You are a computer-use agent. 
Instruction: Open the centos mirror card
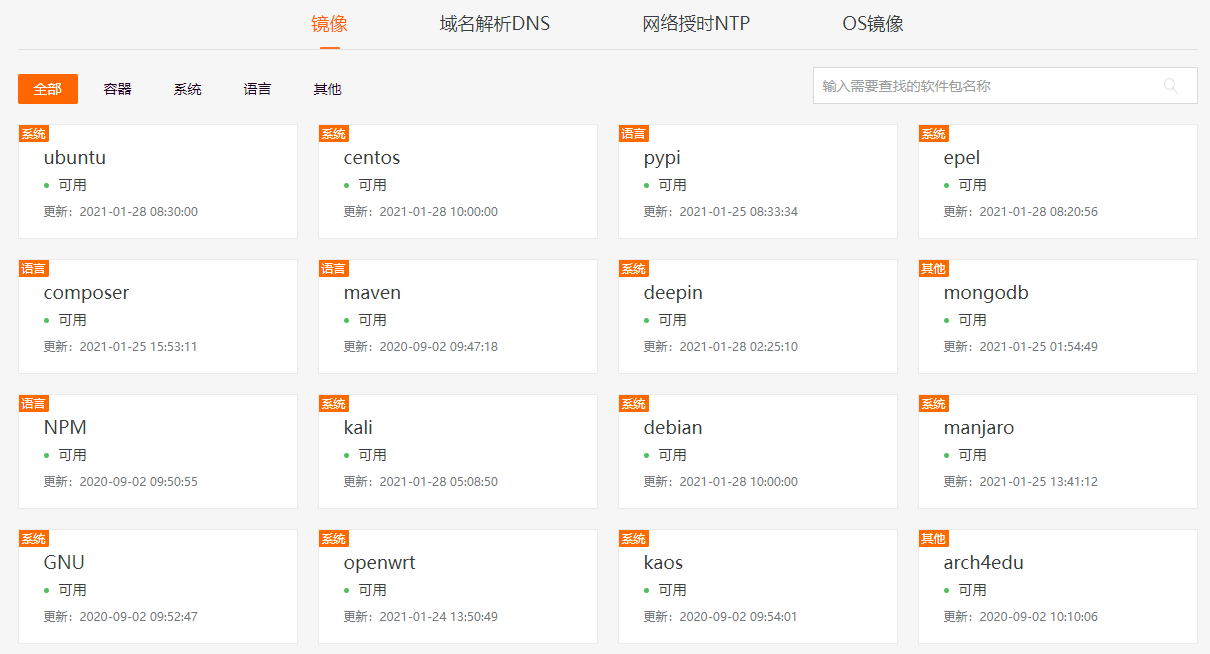[457, 180]
